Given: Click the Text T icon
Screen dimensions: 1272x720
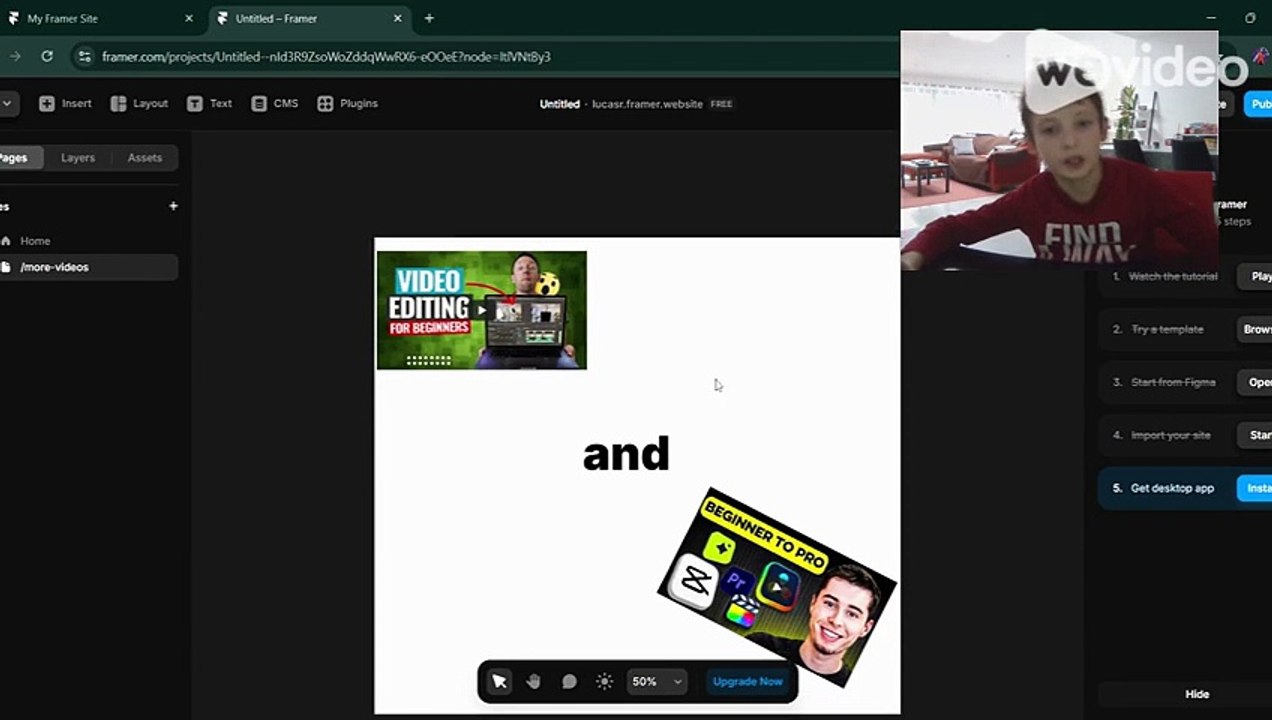Looking at the screenshot, I should 194,103.
